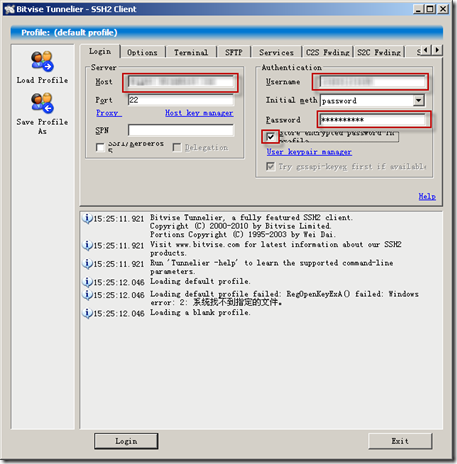Click log text 'Loading default profile.'
This screenshot has height=464, width=457.
(200, 281)
